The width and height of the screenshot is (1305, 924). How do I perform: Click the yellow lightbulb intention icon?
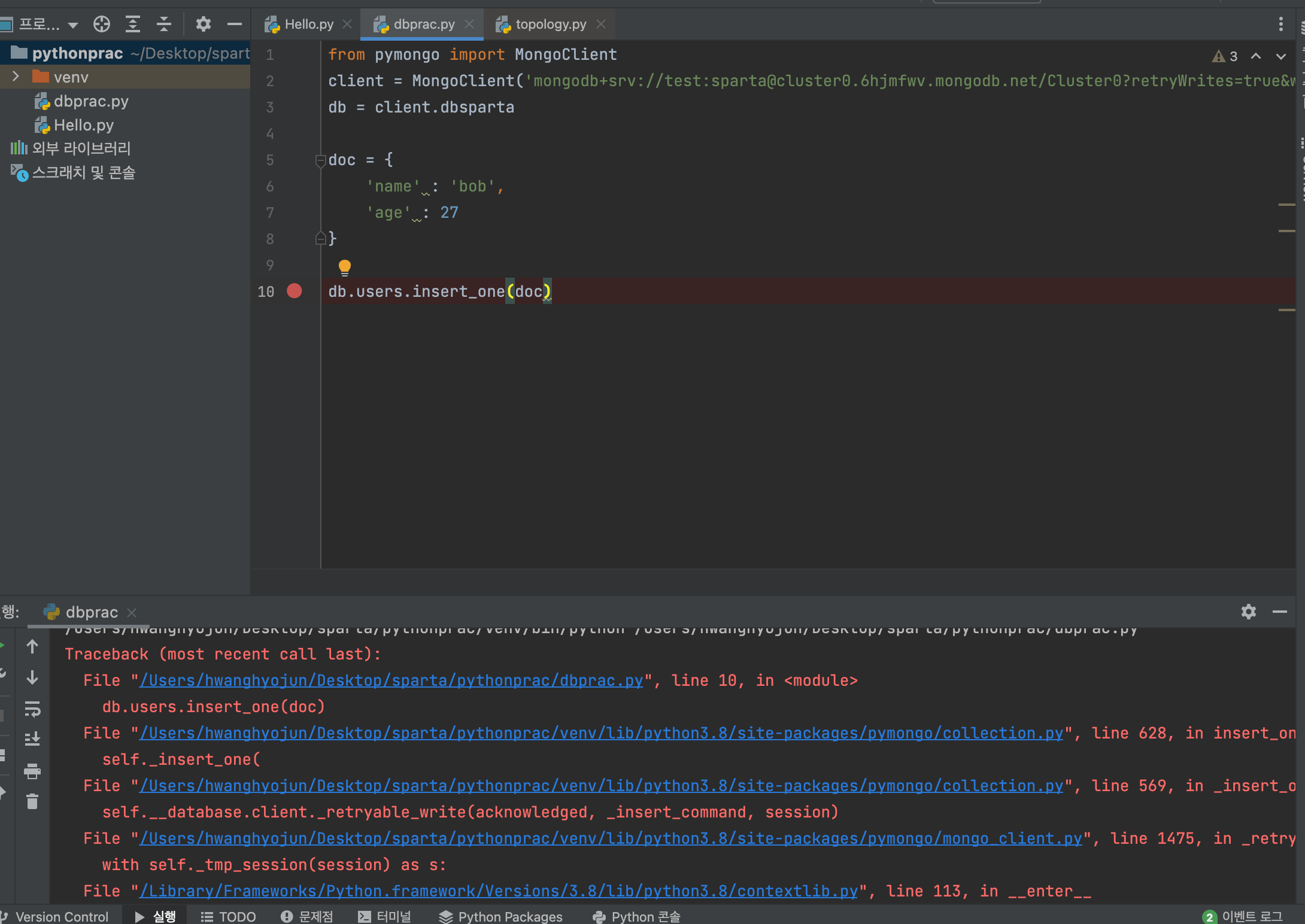point(344,268)
